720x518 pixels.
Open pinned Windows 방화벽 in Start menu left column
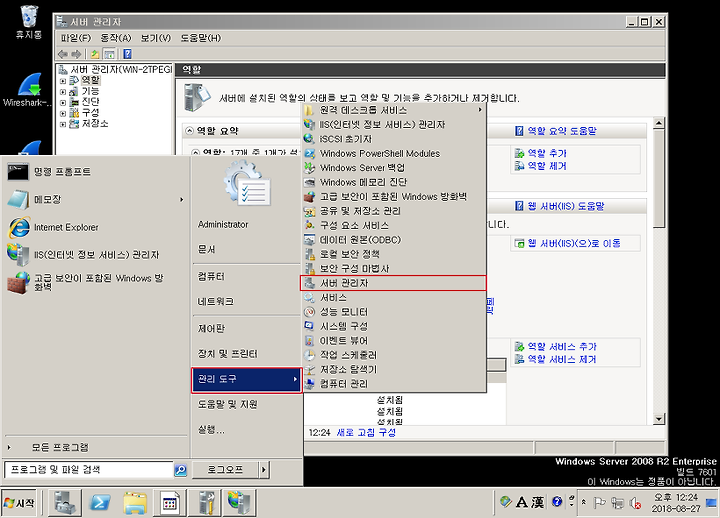(x=96, y=282)
